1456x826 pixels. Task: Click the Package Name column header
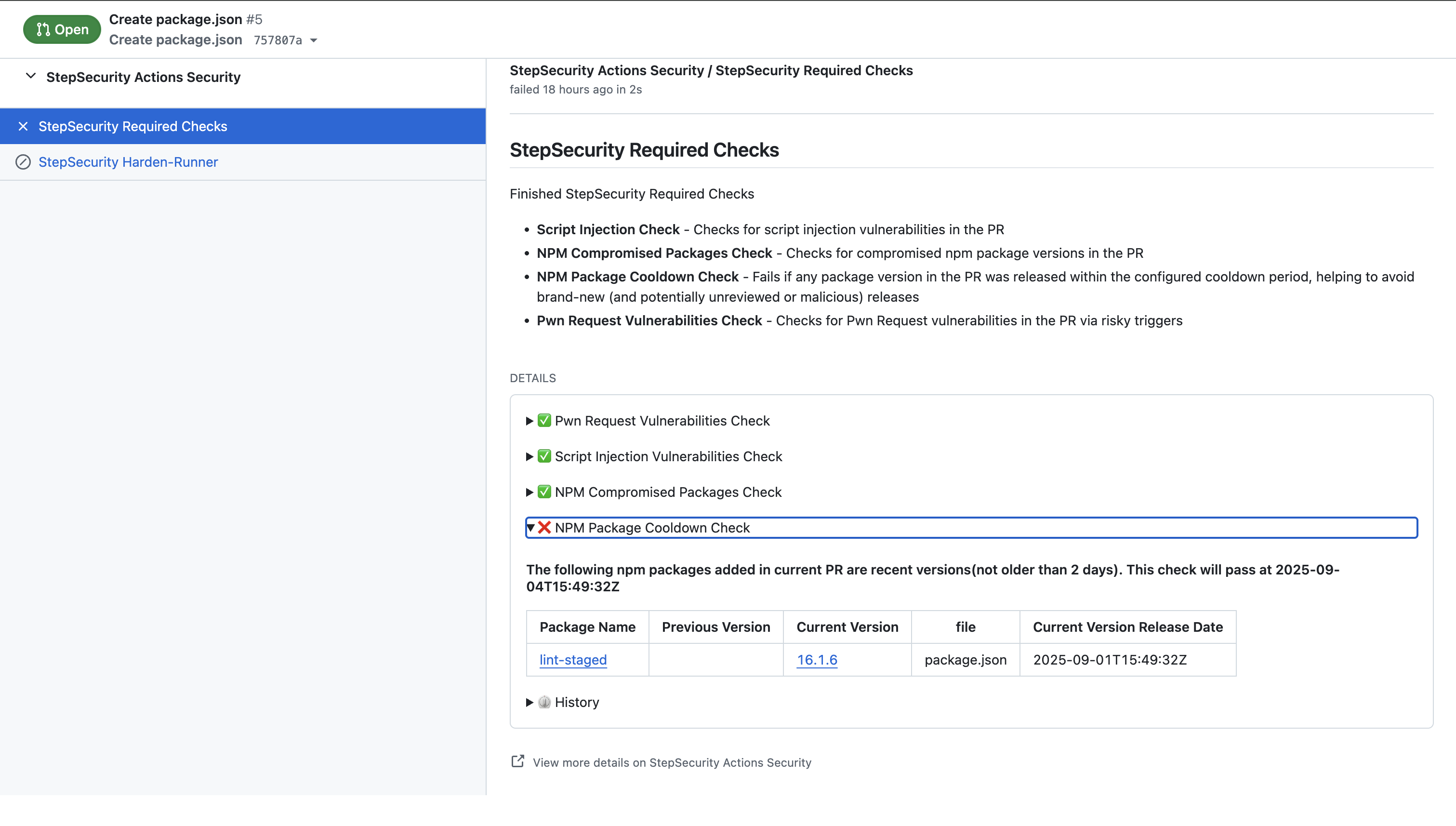coord(588,627)
